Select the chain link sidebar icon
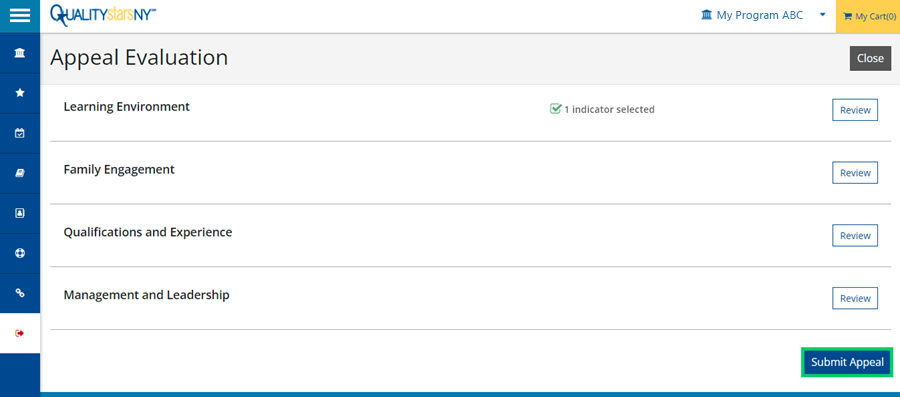The width and height of the screenshot is (900, 397). click(x=20, y=293)
